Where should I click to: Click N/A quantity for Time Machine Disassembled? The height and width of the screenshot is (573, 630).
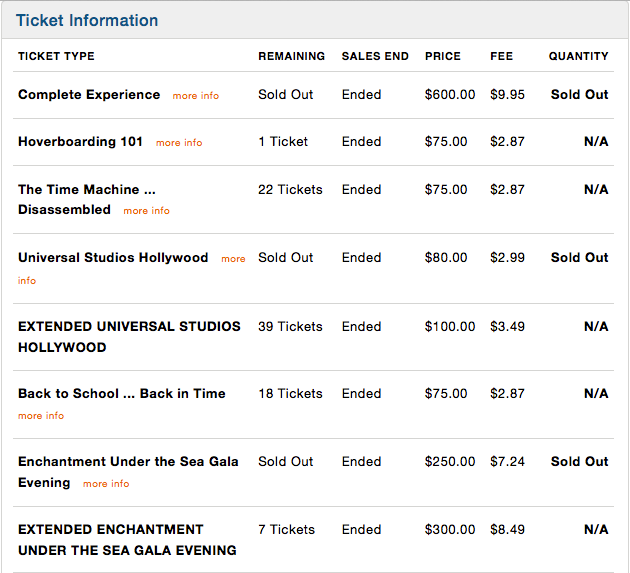click(596, 189)
